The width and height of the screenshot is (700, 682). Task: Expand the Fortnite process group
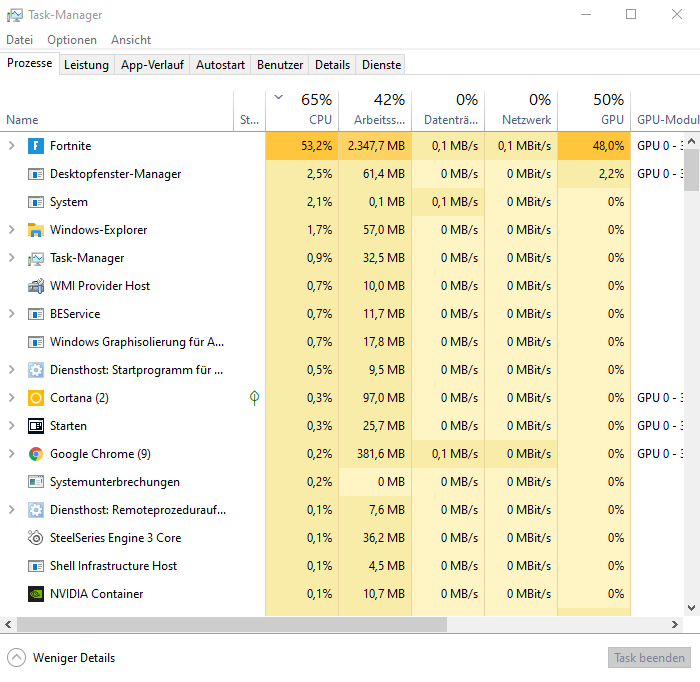pos(12,146)
